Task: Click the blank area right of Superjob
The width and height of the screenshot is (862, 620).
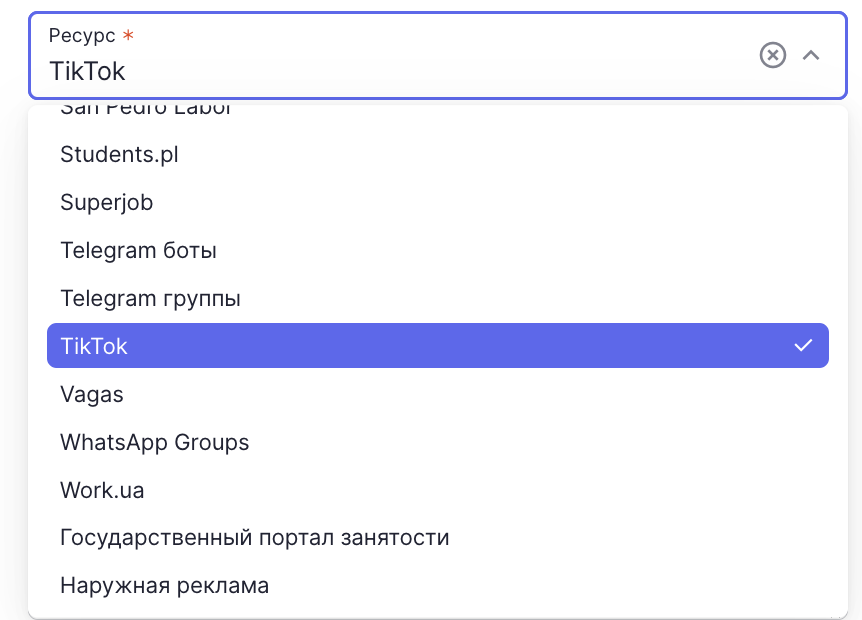Action: [489, 202]
